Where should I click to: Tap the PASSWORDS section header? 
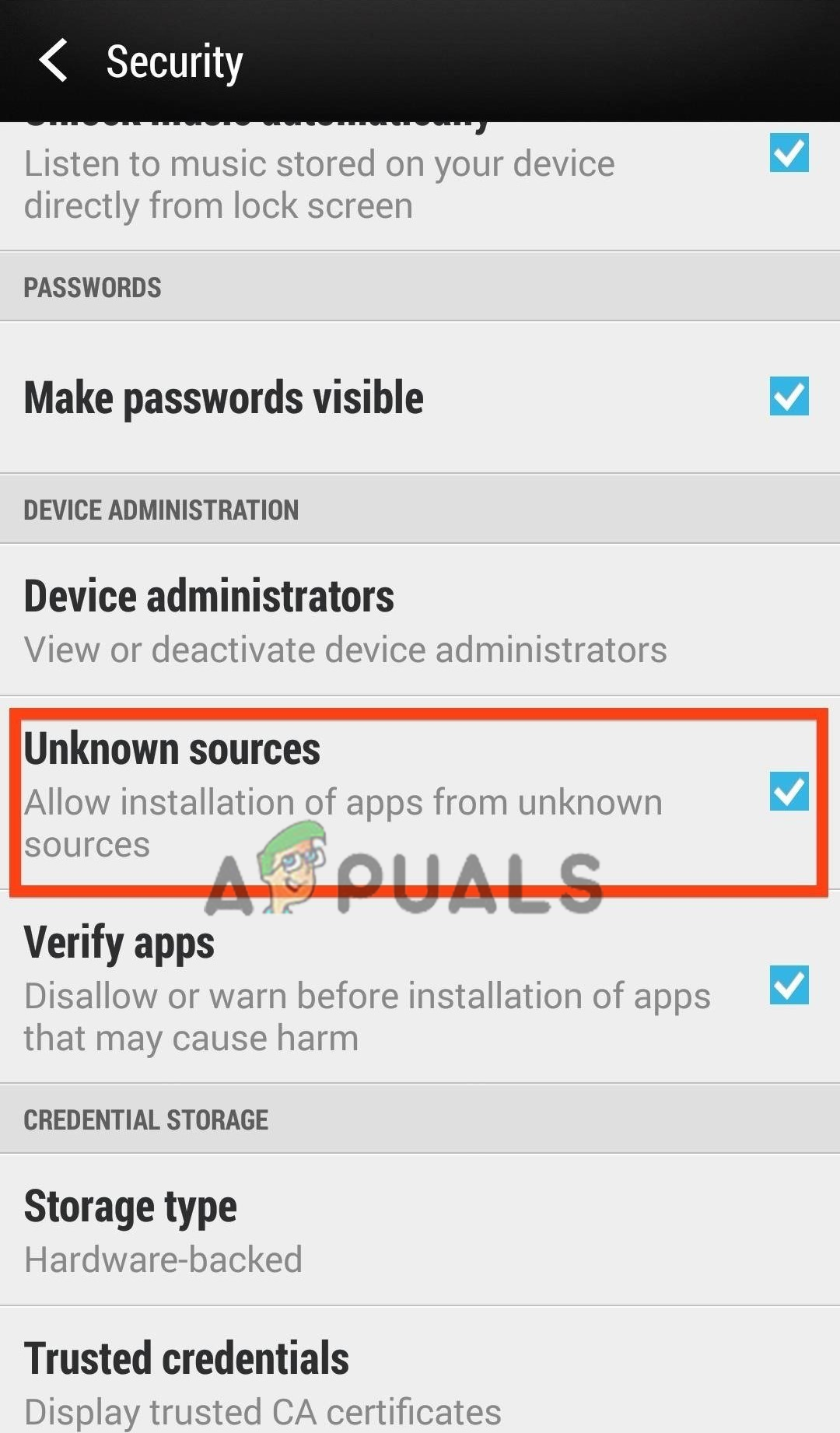pos(420,286)
